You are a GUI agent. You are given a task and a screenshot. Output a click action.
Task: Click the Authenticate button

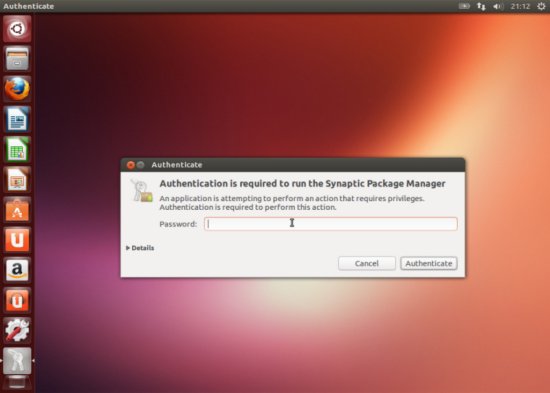pyautogui.click(x=429, y=264)
